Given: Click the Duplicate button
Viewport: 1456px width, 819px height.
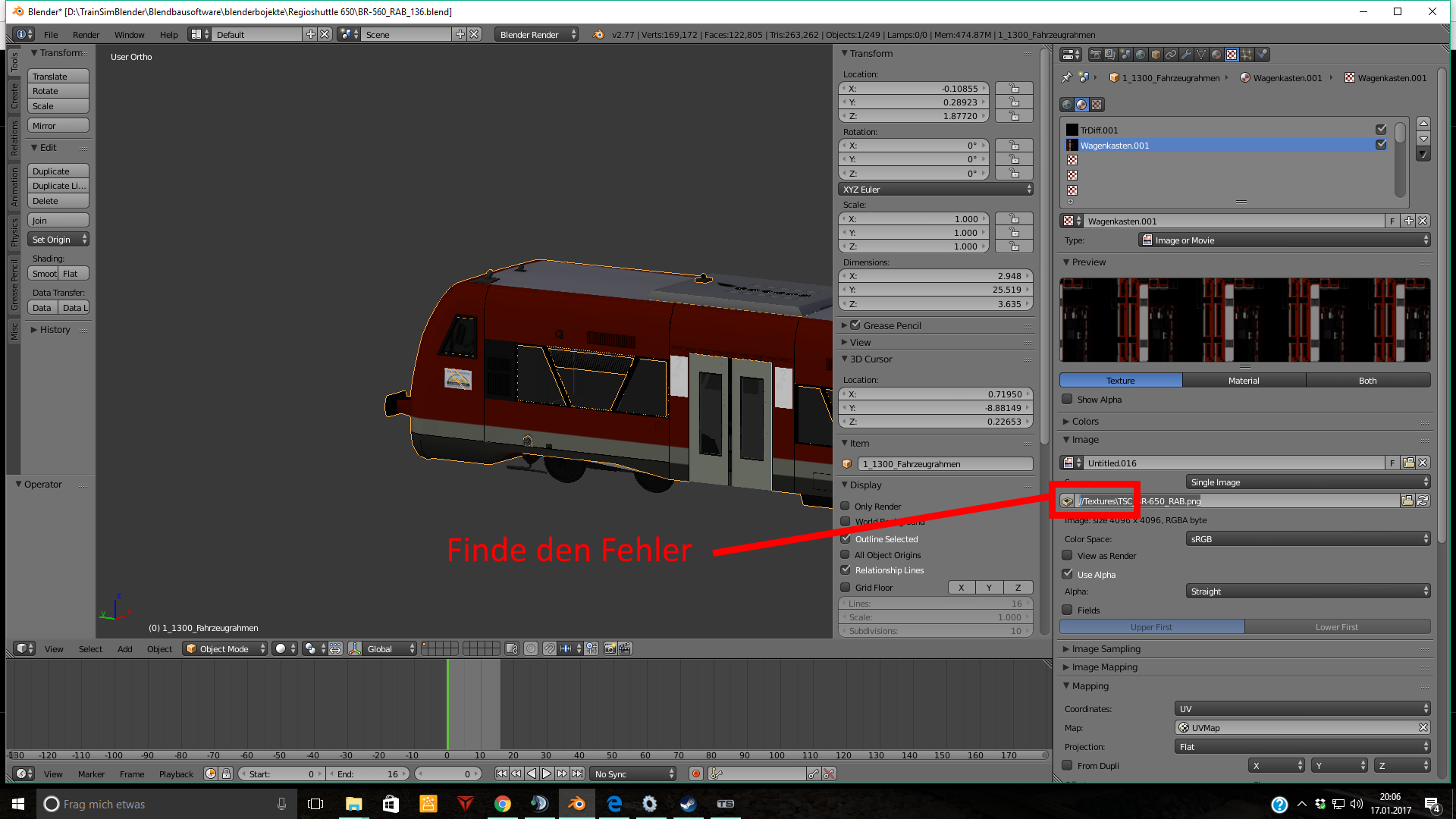Looking at the screenshot, I should click(x=58, y=171).
